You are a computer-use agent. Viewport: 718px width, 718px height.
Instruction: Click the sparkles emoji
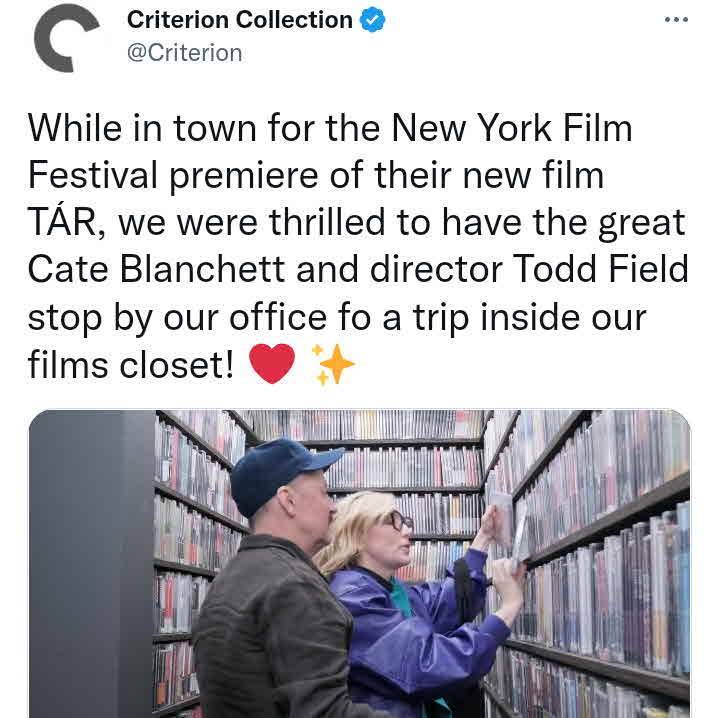coord(333,364)
